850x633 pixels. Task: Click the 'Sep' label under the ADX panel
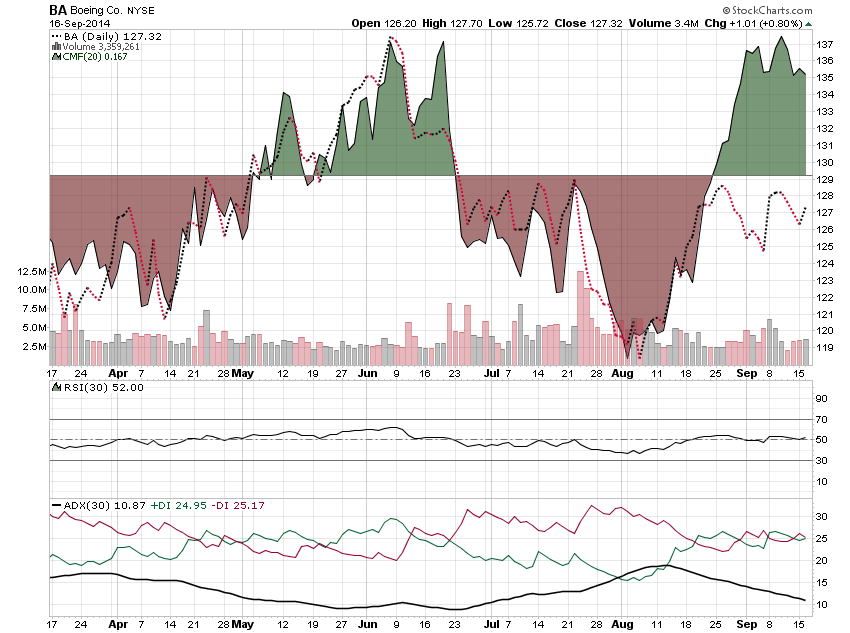point(746,624)
